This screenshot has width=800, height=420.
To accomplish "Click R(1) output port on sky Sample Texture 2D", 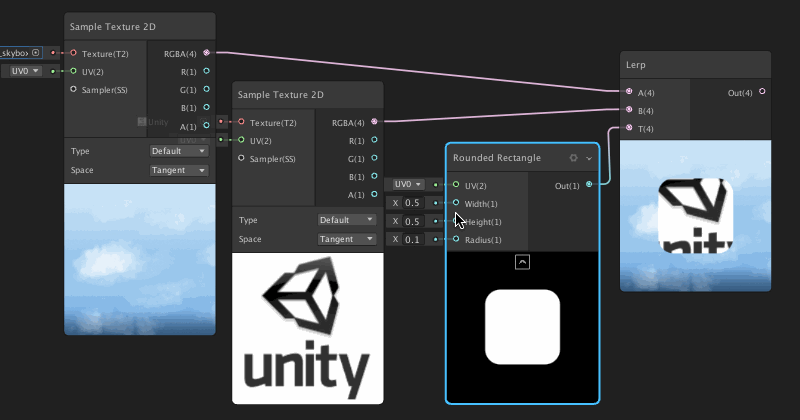I will pos(207,71).
